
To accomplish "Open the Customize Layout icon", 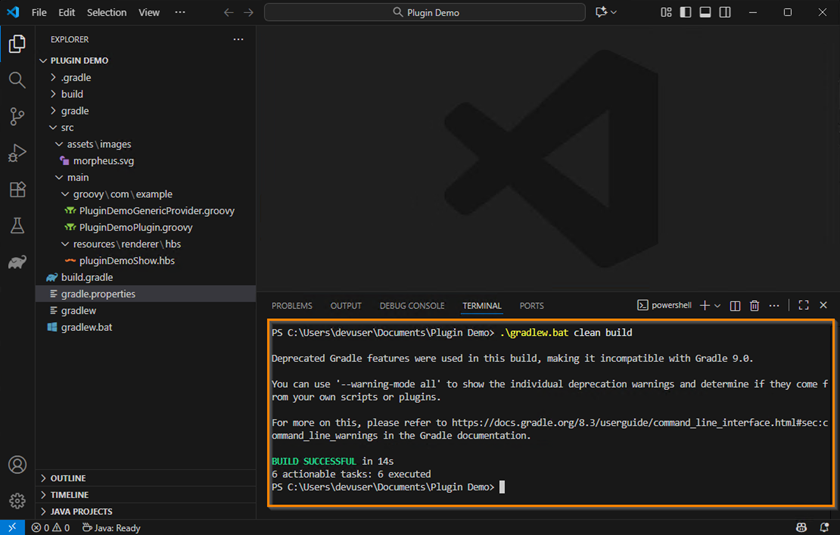I will [x=666, y=12].
